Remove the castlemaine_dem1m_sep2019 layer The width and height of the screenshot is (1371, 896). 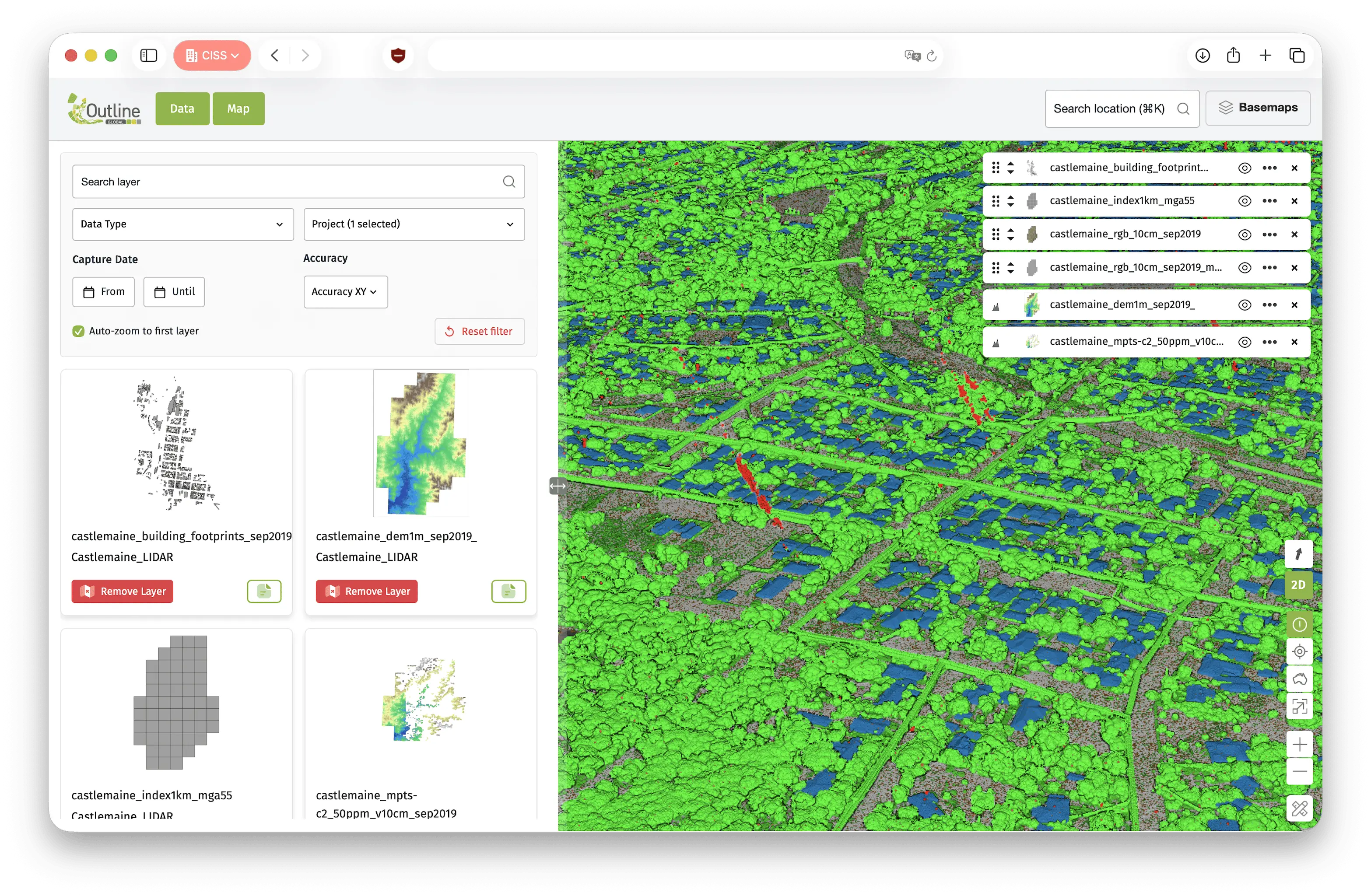[x=366, y=591]
